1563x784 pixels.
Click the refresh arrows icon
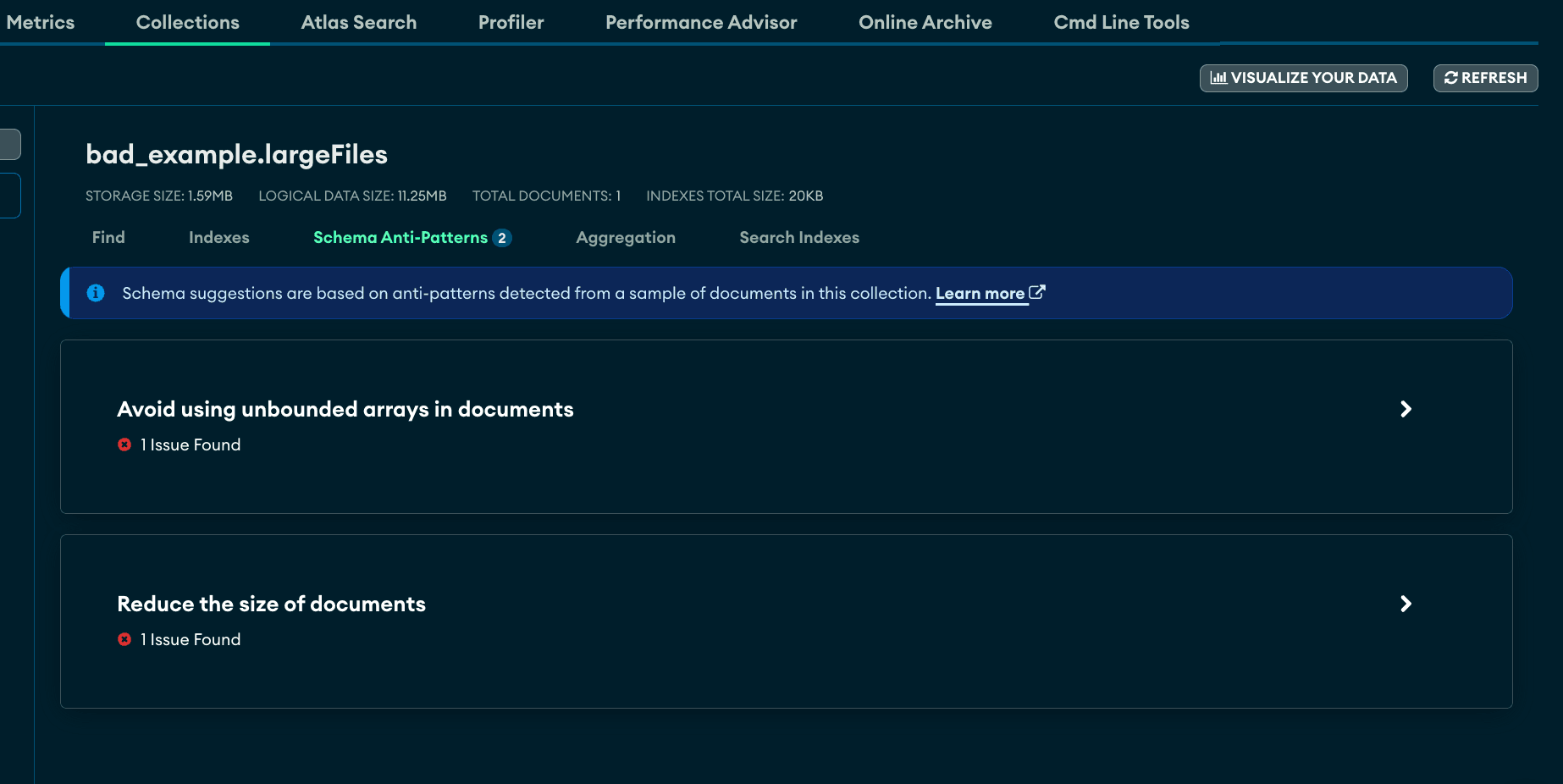coord(1451,78)
